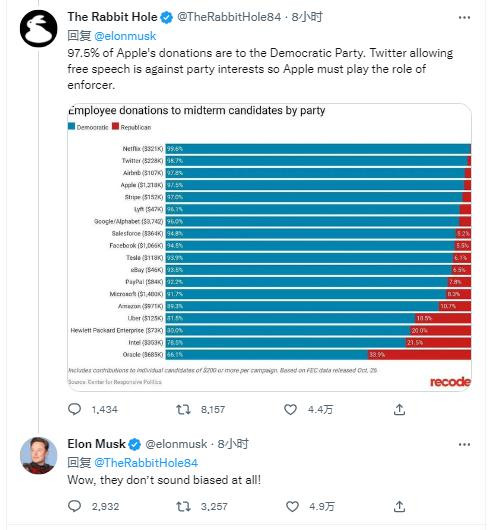
Task: Click the red Republican legend swatch
Action: [115, 126]
